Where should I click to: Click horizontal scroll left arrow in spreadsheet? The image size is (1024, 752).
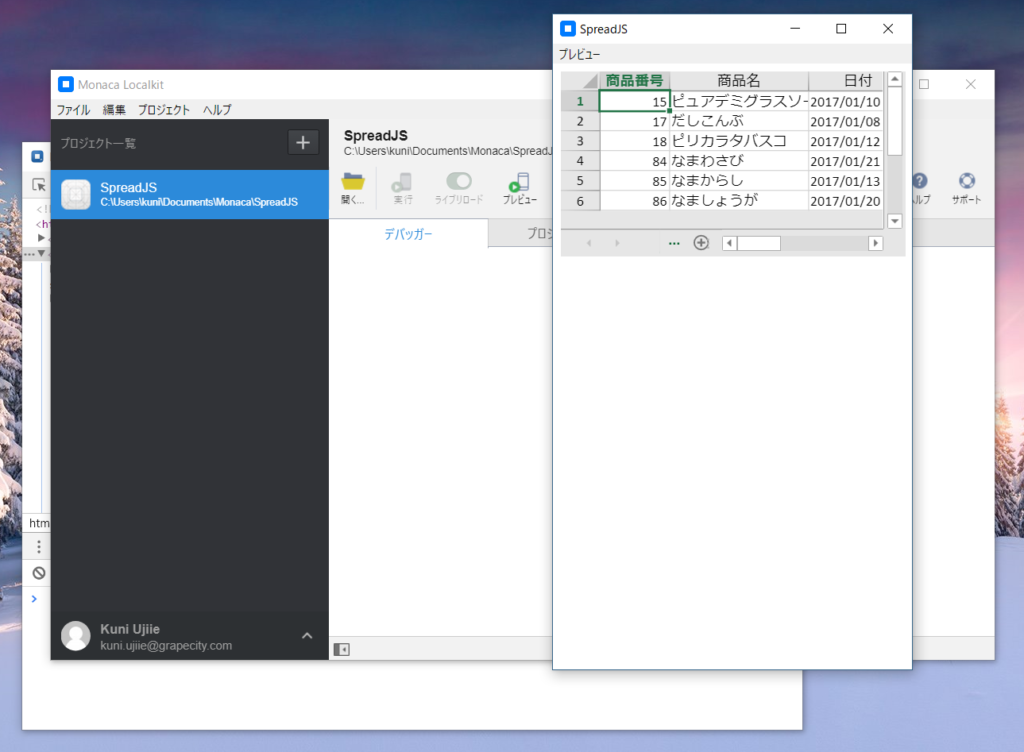tap(729, 243)
